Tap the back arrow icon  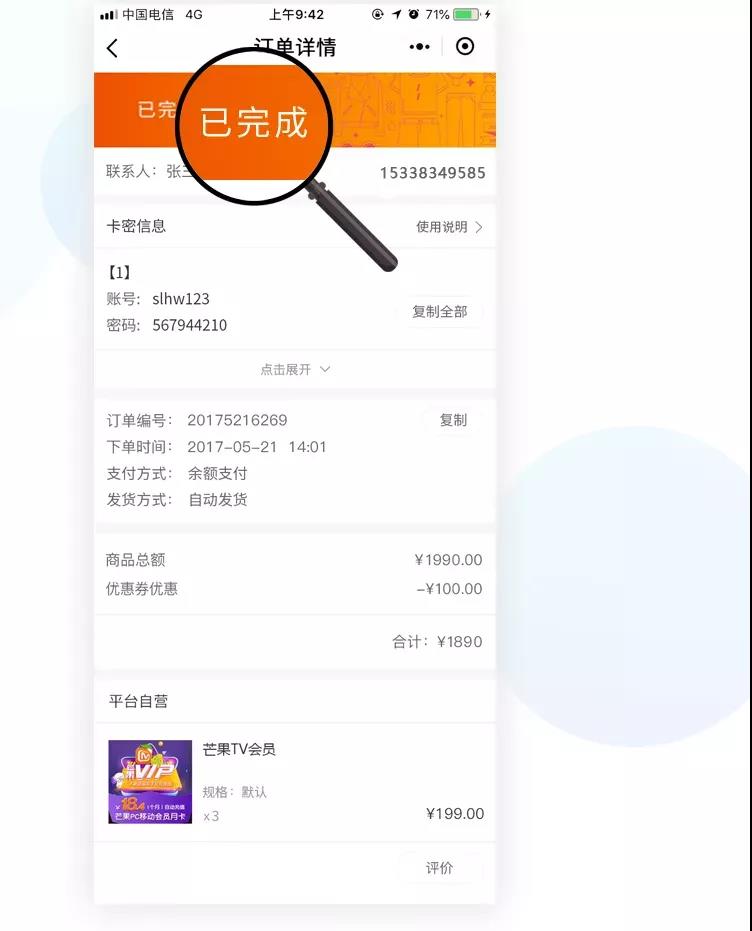112,48
